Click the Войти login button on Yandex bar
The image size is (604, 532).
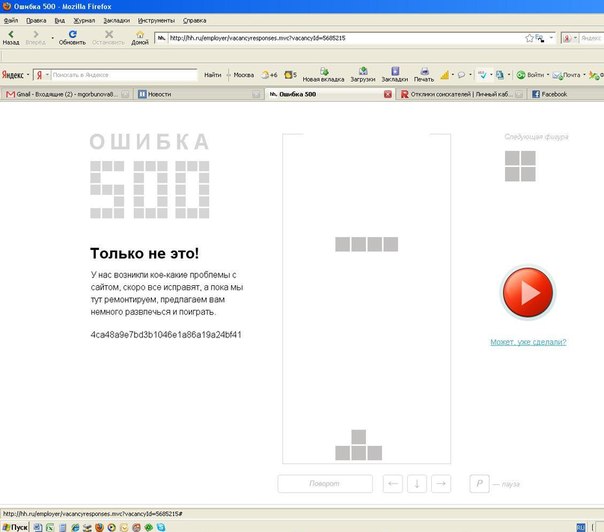coord(530,75)
